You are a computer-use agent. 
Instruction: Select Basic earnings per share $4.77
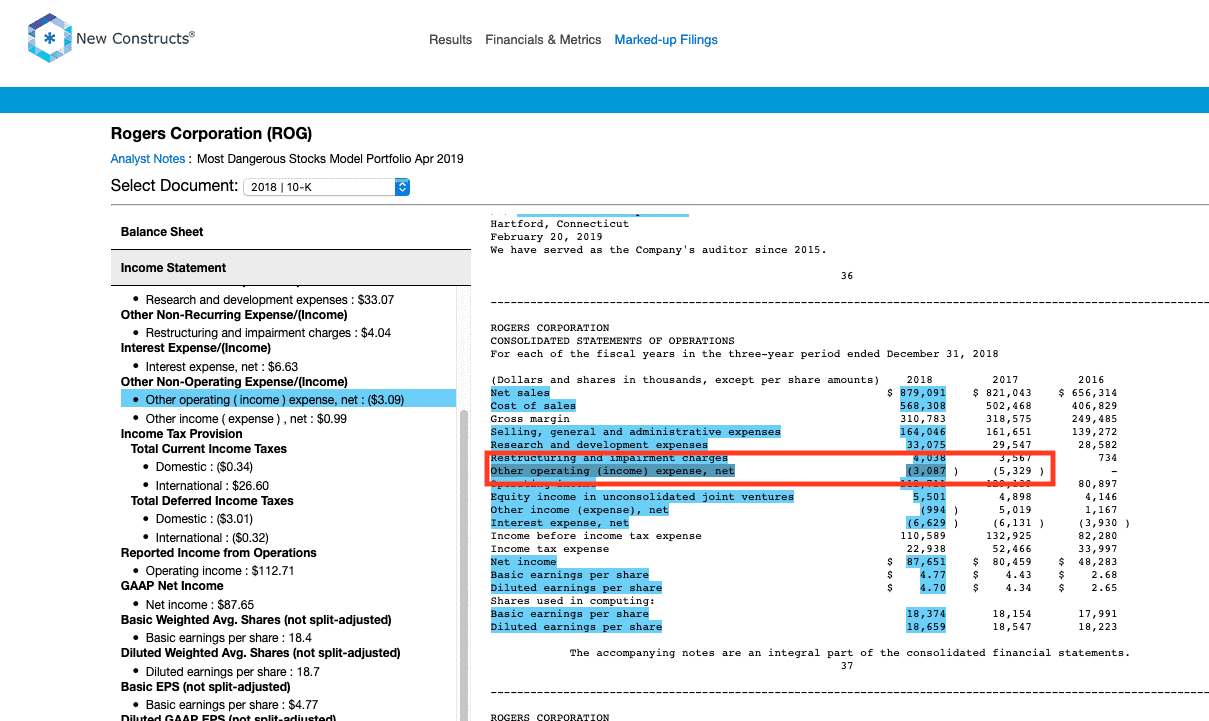tap(231, 706)
